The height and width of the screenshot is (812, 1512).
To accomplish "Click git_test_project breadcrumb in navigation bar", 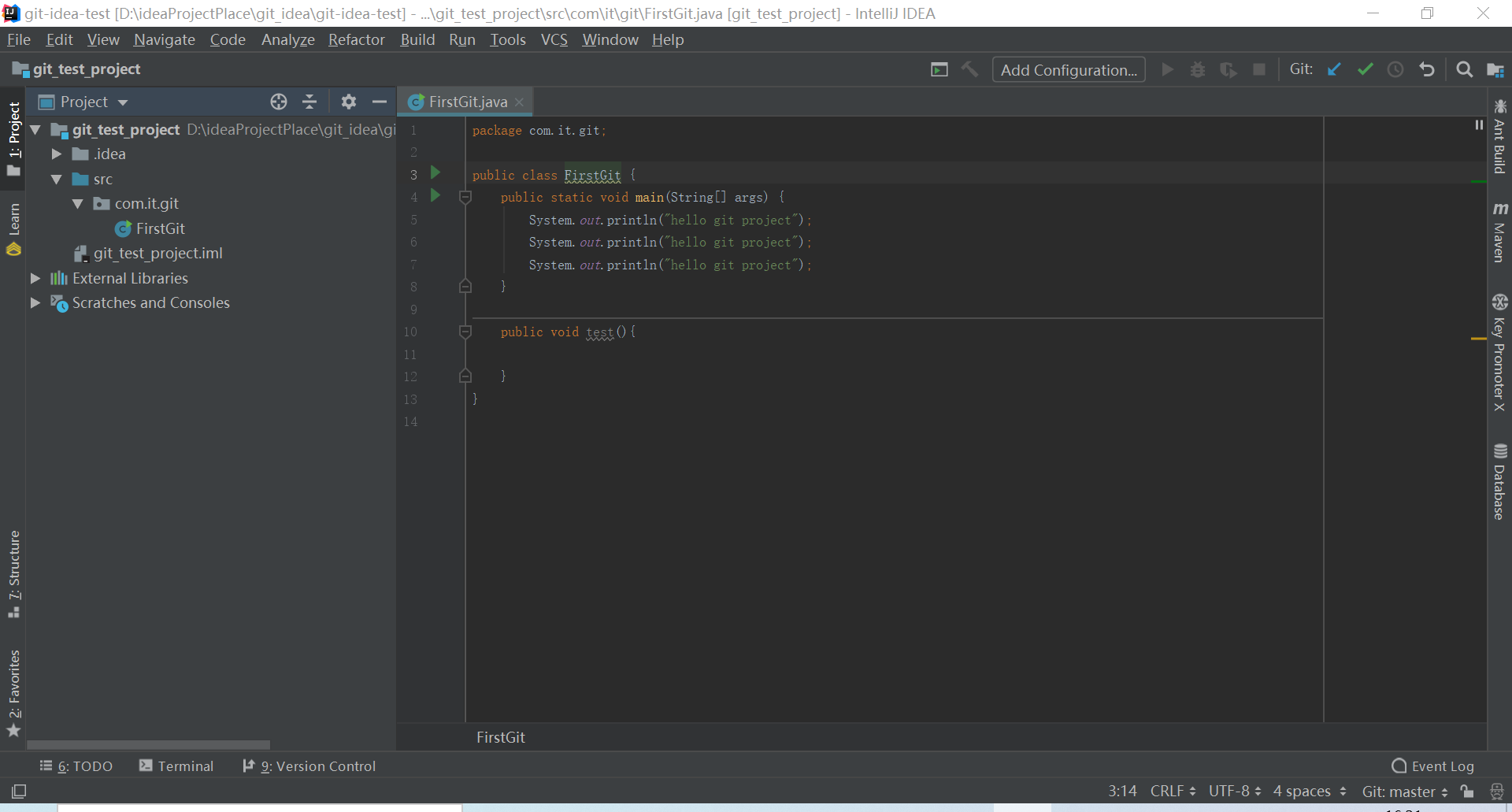I will coord(76,69).
